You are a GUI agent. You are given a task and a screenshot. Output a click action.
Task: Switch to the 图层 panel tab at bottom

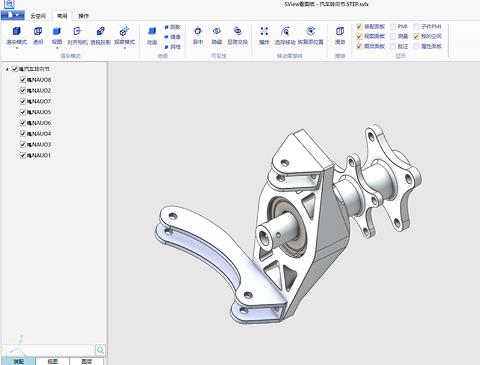87,361
